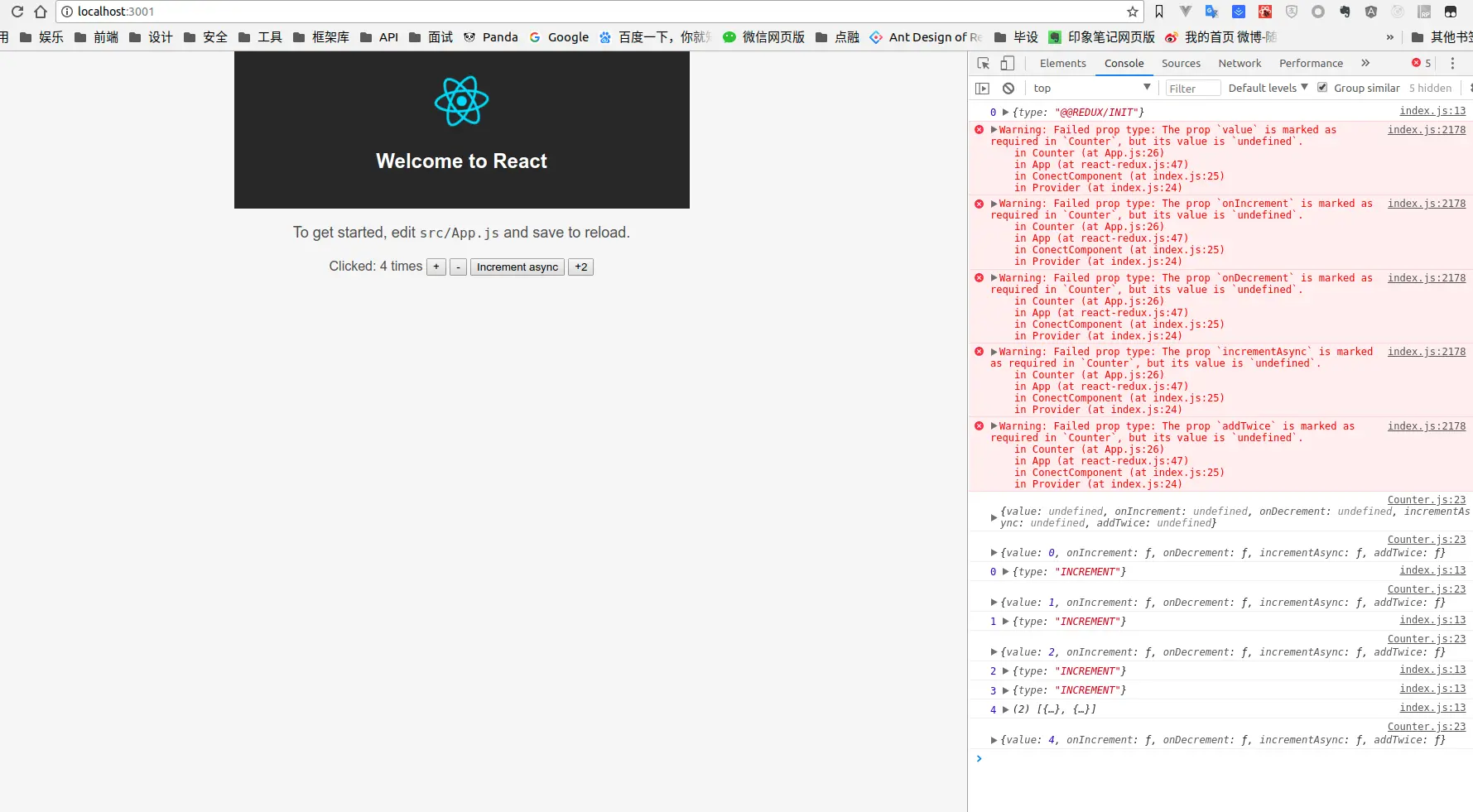Open the Panda bookmark

point(491,37)
